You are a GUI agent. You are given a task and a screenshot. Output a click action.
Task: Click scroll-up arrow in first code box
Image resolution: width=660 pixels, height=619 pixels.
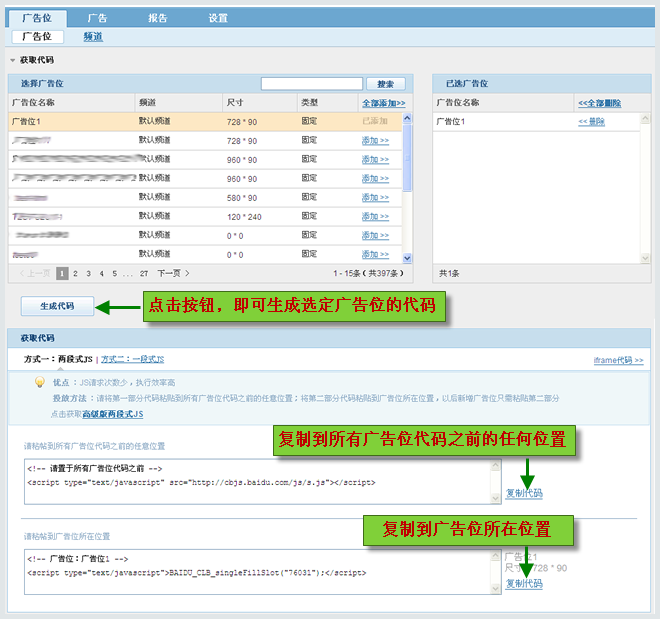click(495, 465)
